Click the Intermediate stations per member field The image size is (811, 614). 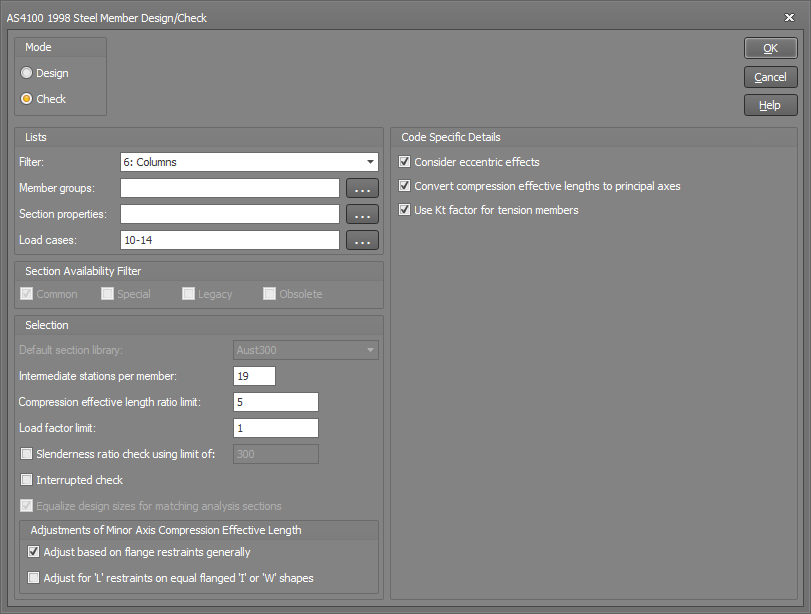pos(254,376)
